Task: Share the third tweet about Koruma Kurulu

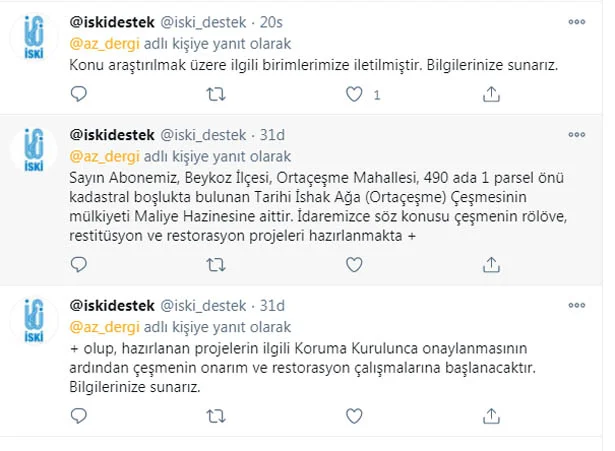Action: click(x=490, y=416)
